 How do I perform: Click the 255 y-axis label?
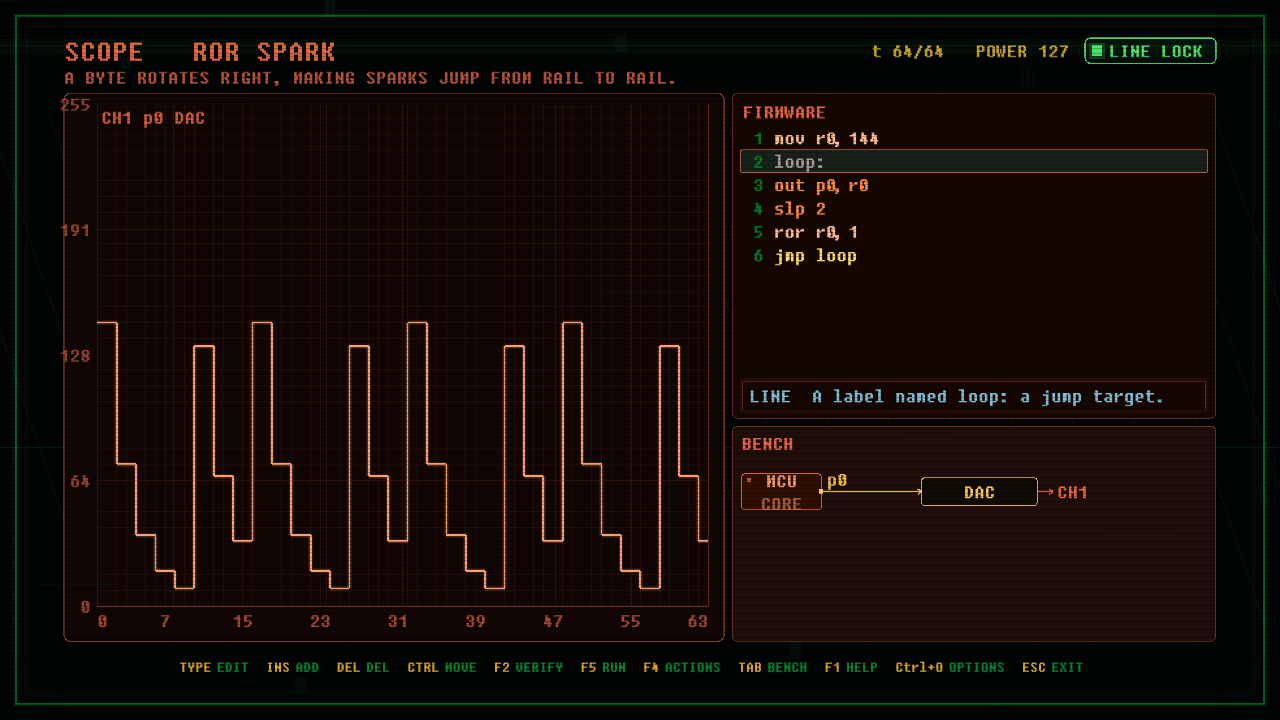click(x=76, y=105)
